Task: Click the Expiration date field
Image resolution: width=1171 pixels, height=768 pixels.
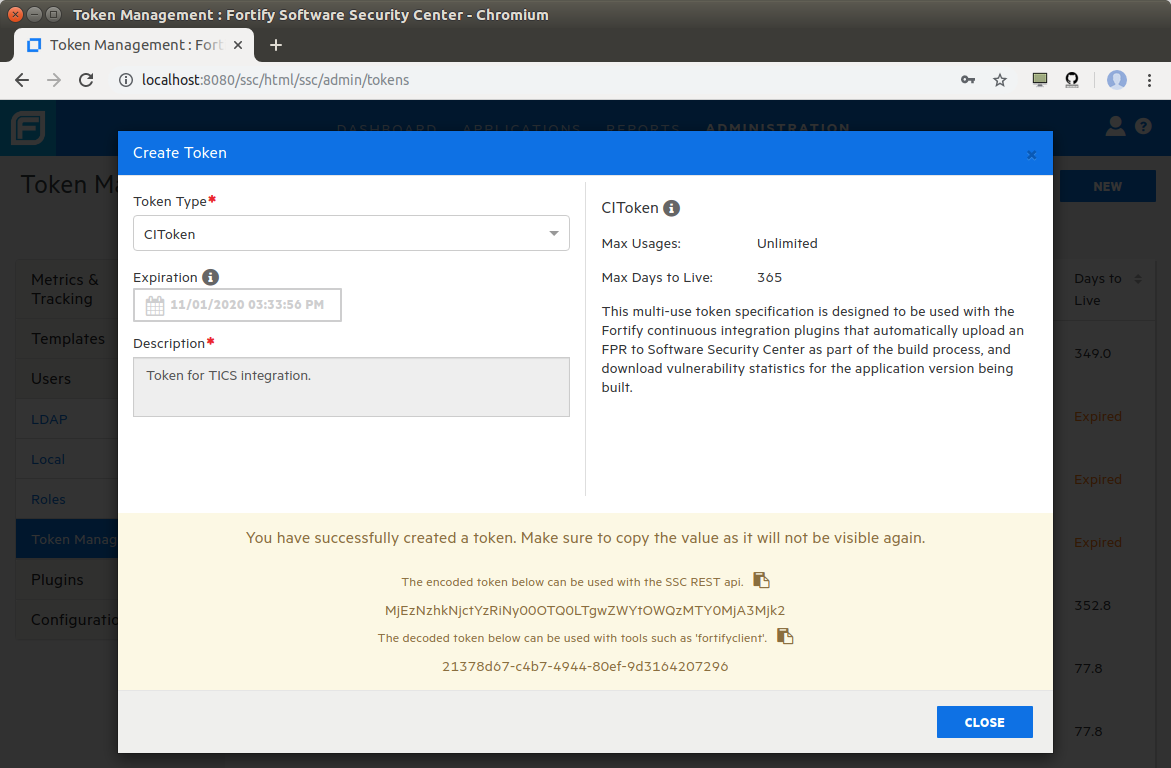Action: (237, 305)
